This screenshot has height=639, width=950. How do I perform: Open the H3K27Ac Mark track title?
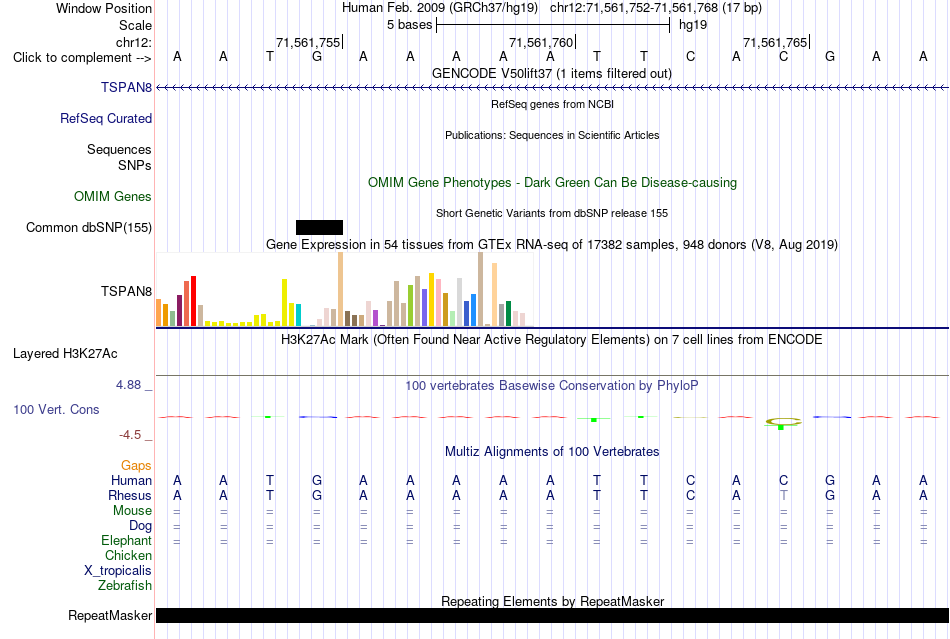click(551, 339)
